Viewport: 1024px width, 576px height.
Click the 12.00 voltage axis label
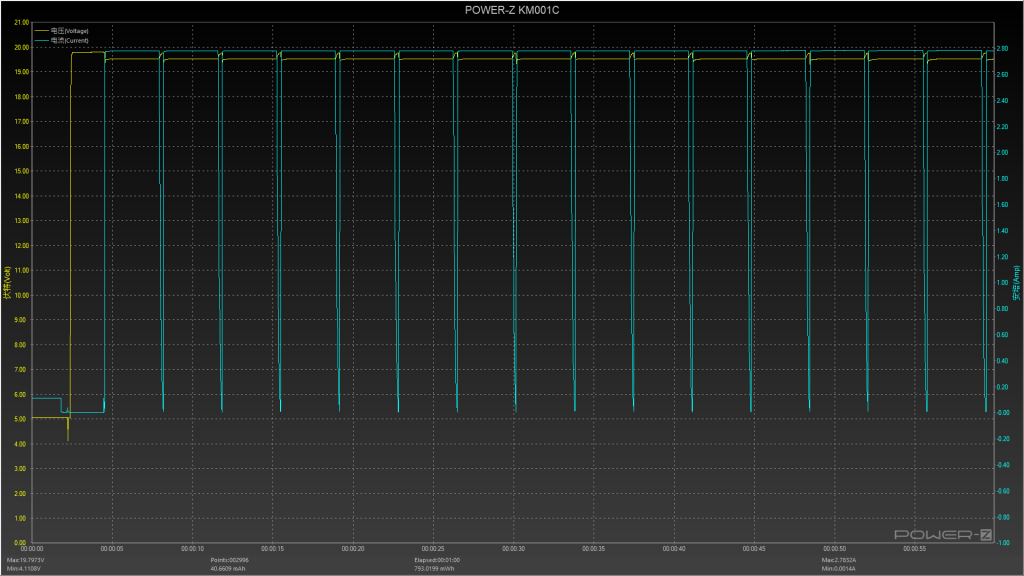coord(22,246)
